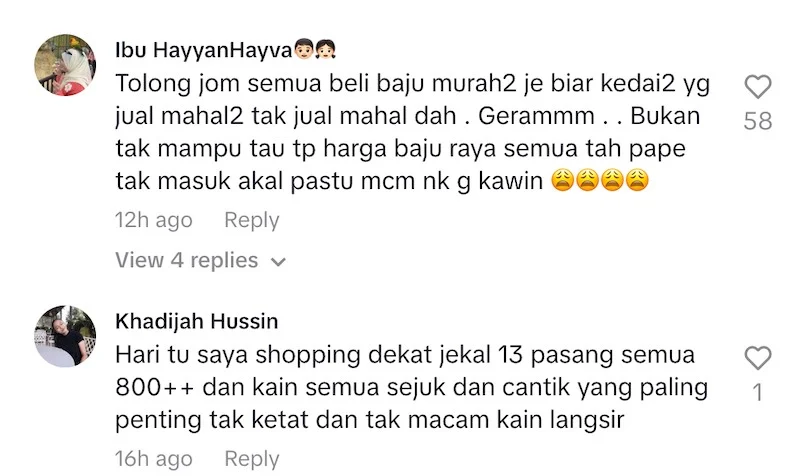Viewport: 800px width, 476px height.
Task: Click the 16h ago timestamp
Action: pos(154,458)
